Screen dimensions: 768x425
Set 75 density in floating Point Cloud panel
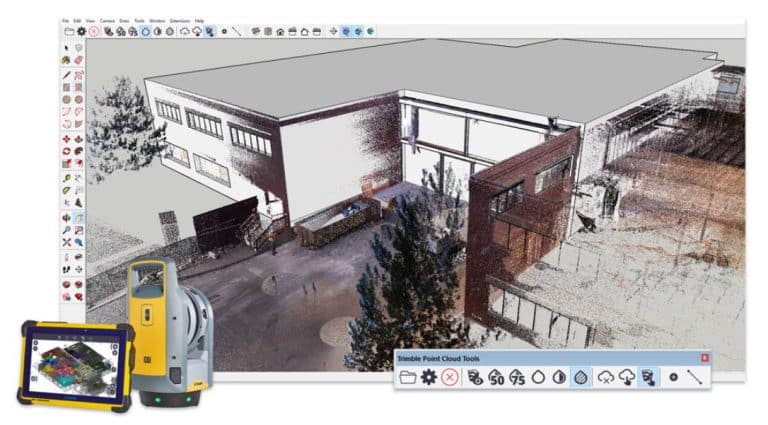517,378
